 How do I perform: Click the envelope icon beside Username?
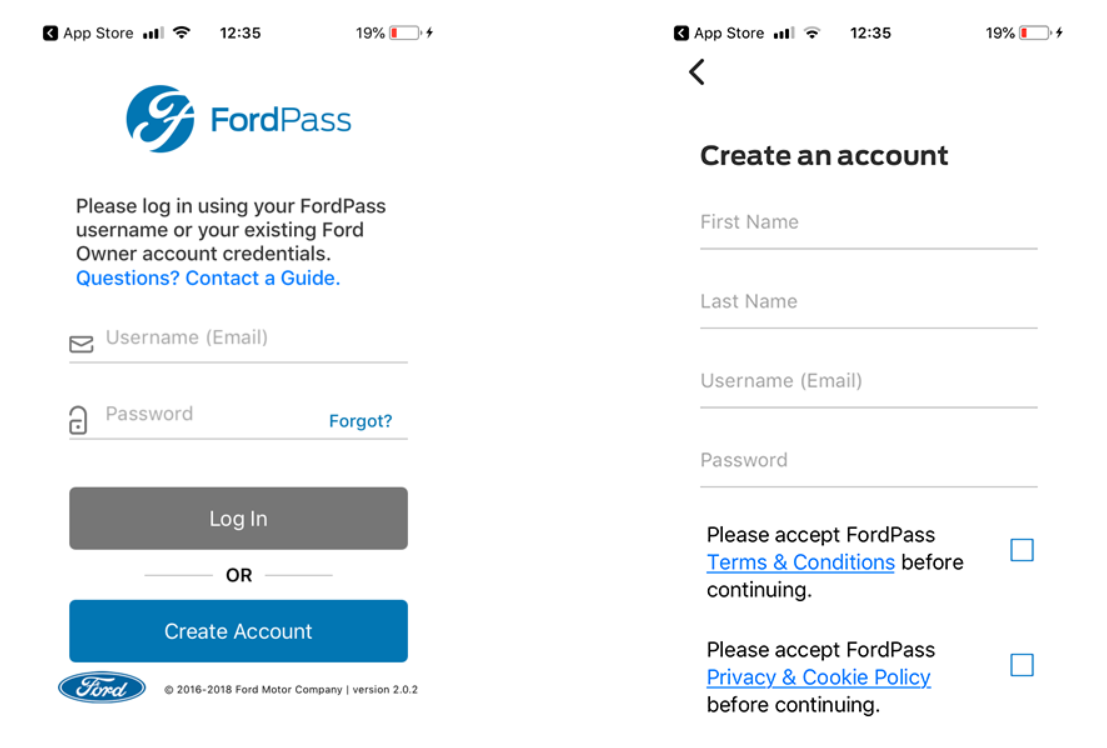pos(81,345)
